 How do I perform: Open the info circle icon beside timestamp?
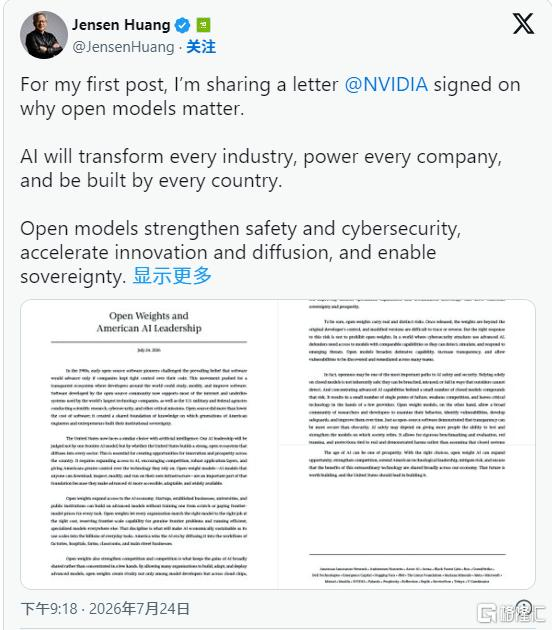[x=523, y=608]
